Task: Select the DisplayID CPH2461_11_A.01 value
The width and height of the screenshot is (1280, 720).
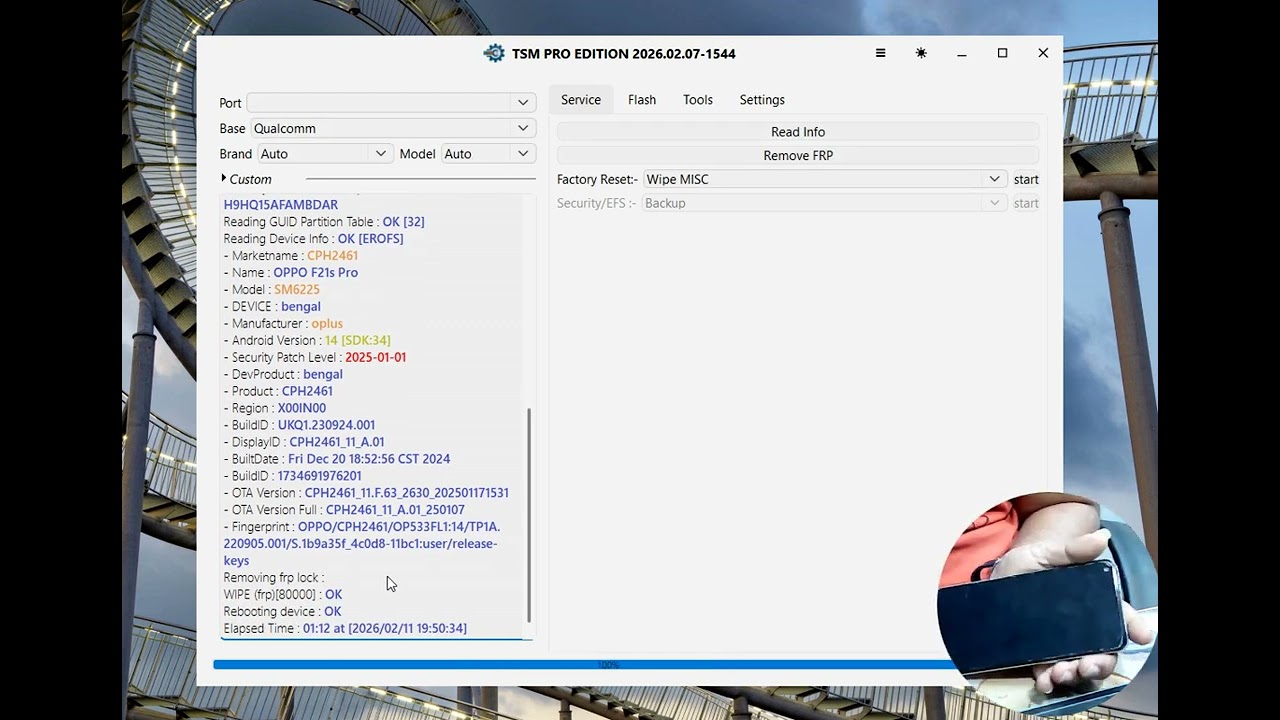Action: pyautogui.click(x=337, y=442)
